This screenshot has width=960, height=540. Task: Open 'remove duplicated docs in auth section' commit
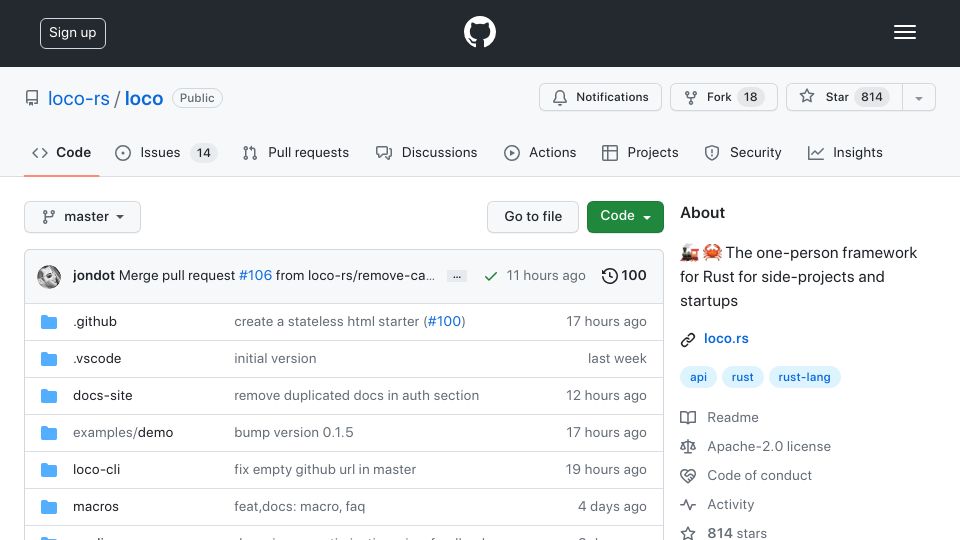pos(356,396)
